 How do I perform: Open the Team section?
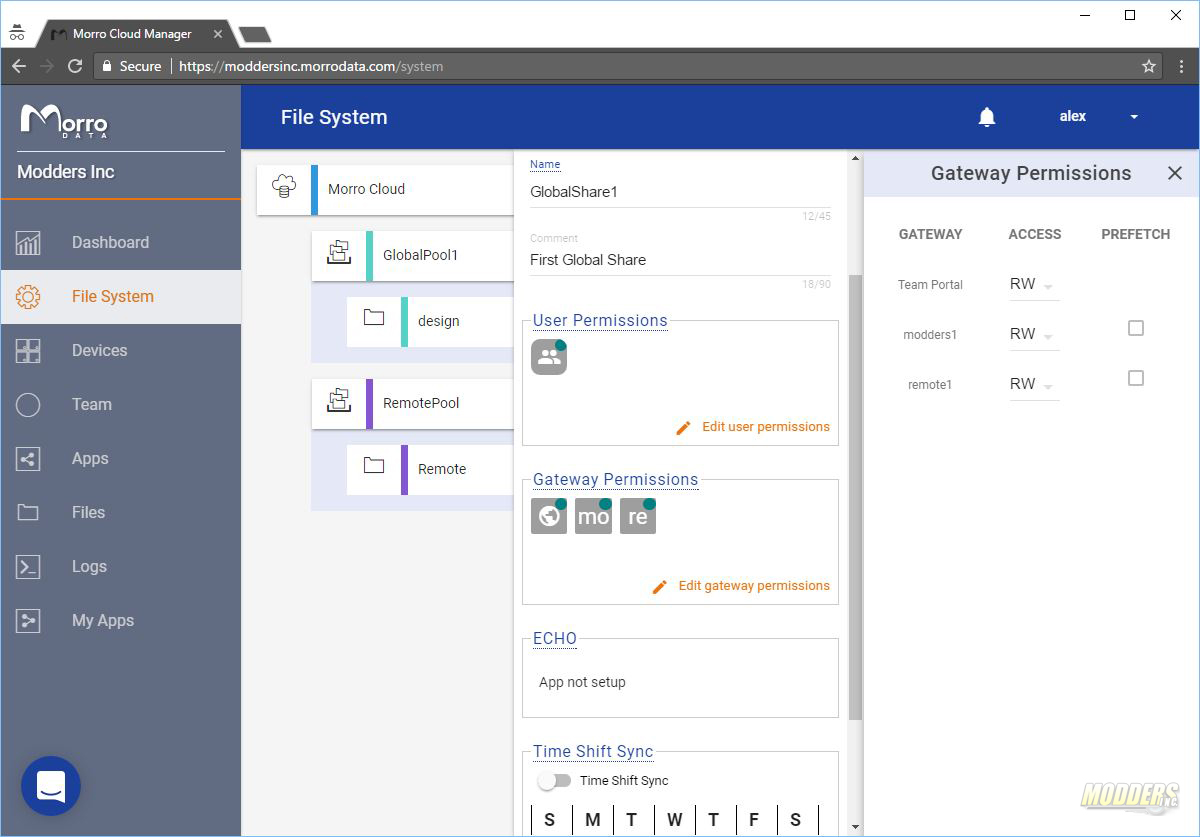pyautogui.click(x=121, y=405)
